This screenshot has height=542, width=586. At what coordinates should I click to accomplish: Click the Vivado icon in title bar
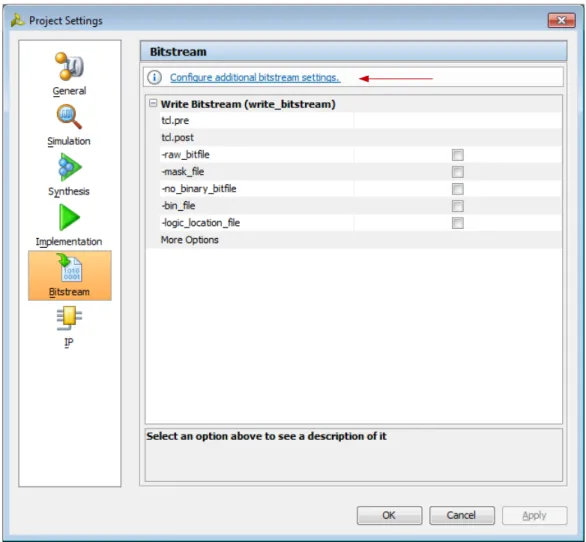coord(17,20)
